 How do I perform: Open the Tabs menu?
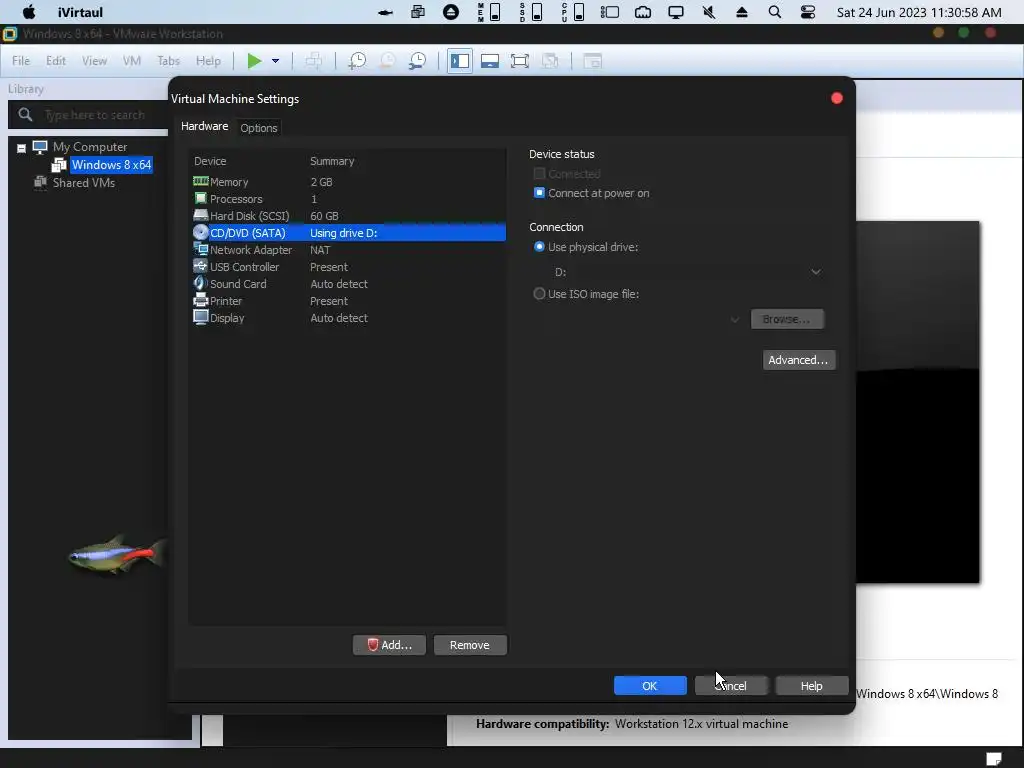[168, 61]
